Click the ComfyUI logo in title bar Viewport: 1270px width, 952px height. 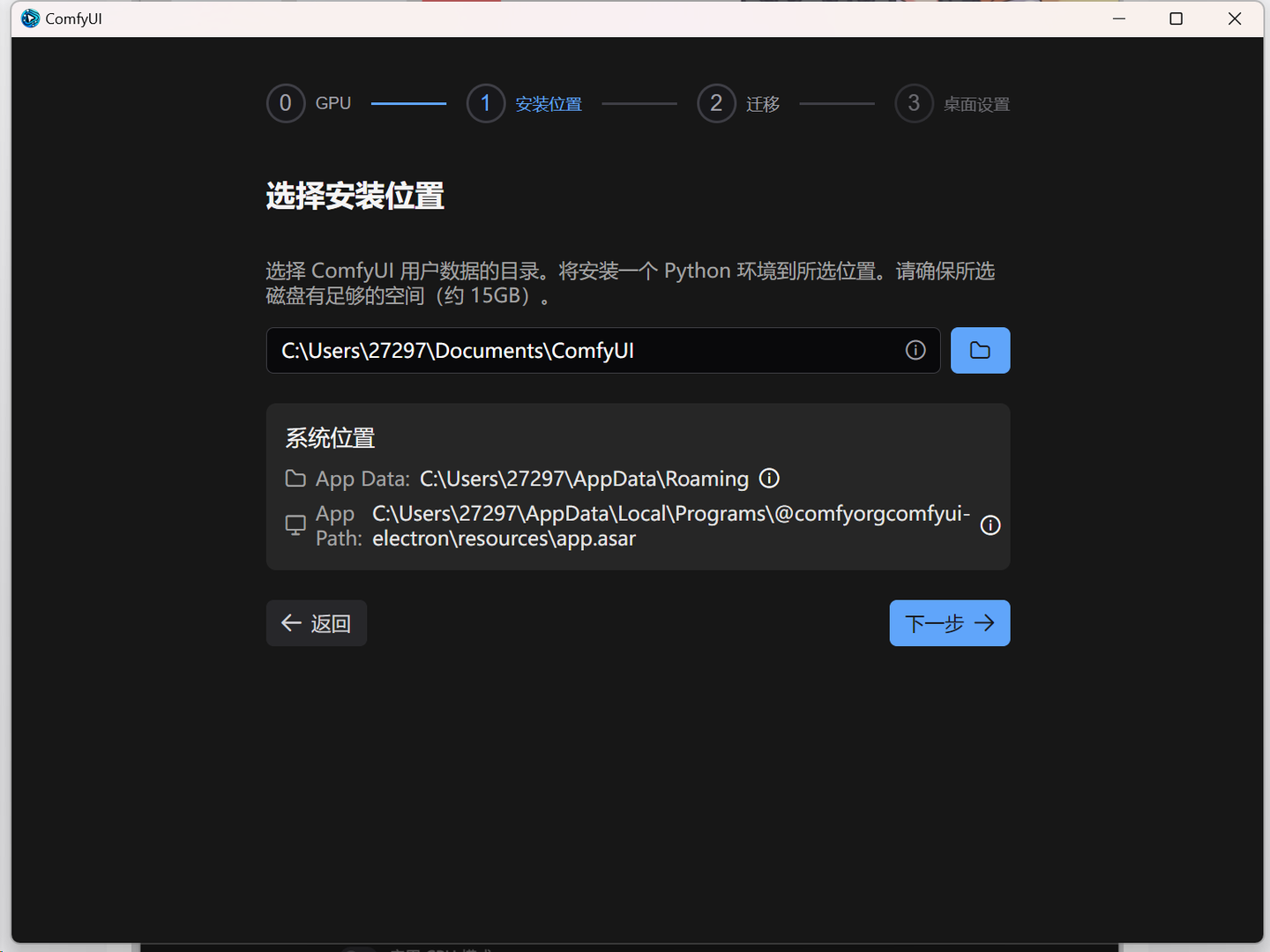(31, 19)
